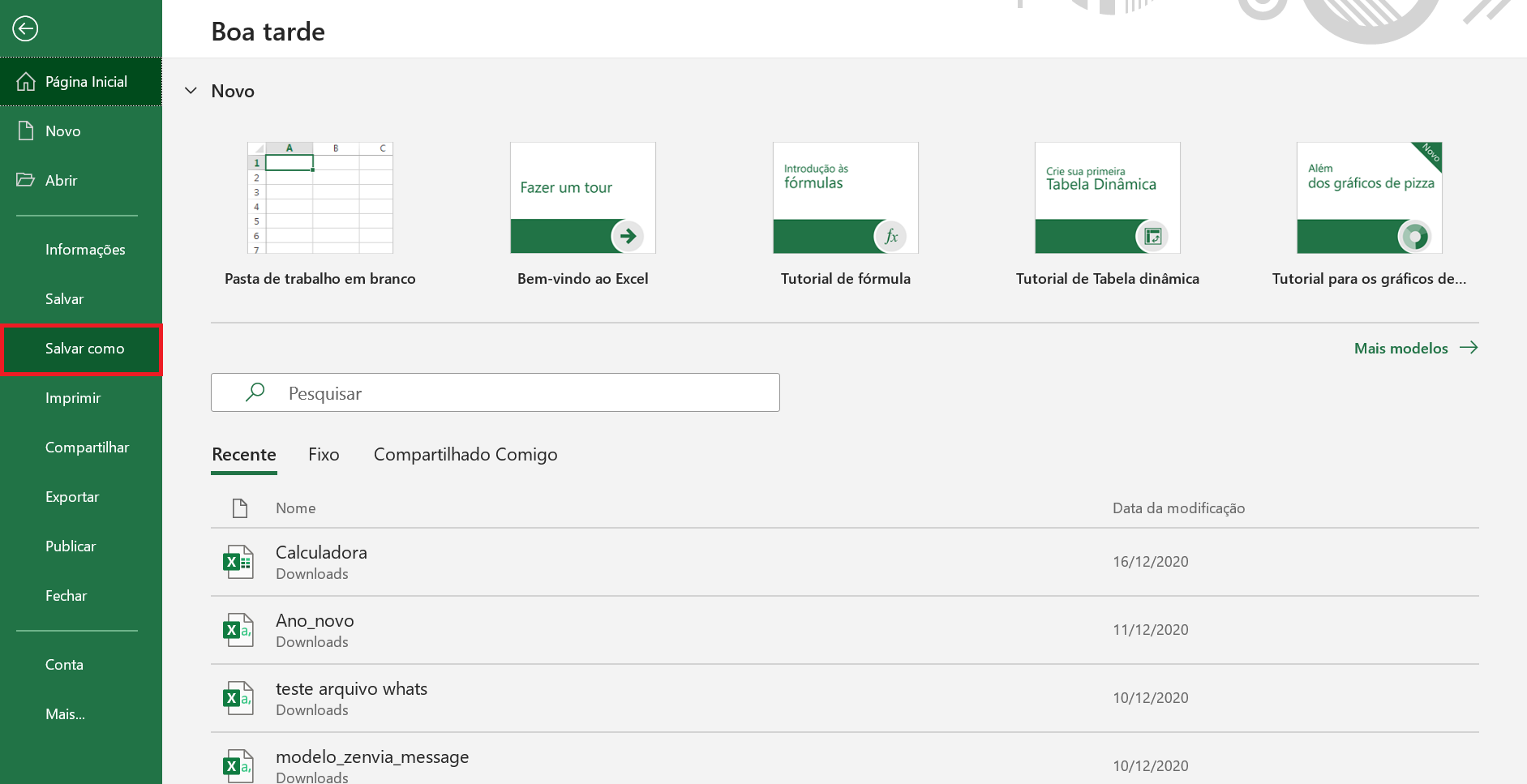
Task: Follow the Mais modelos link
Action: pos(1416,348)
